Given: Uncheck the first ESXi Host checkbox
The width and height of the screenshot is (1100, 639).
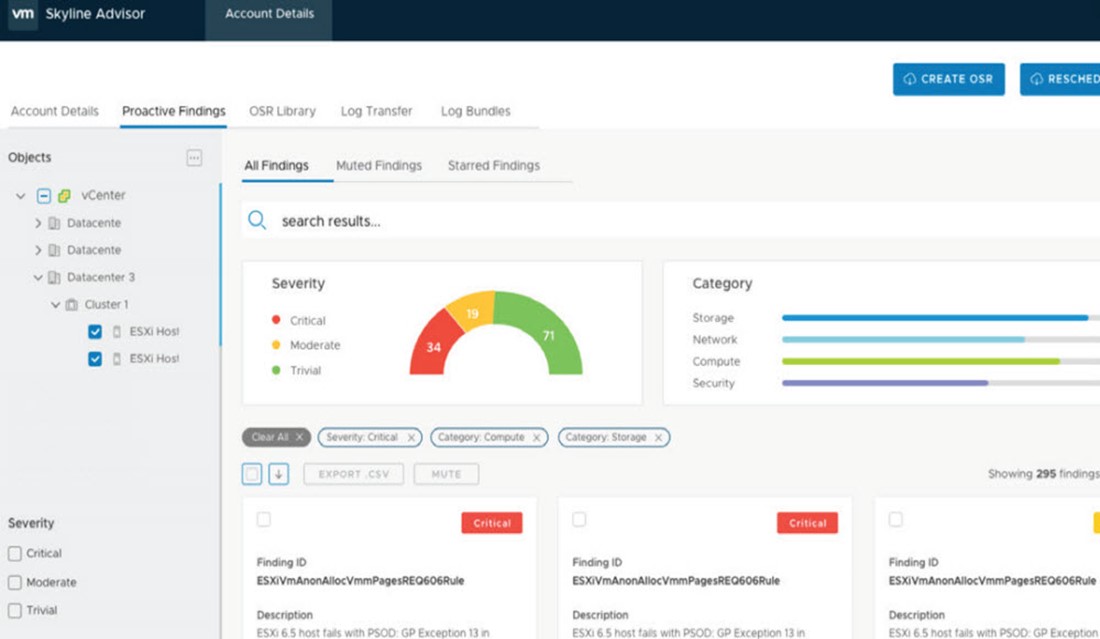Looking at the screenshot, I should pos(95,332).
